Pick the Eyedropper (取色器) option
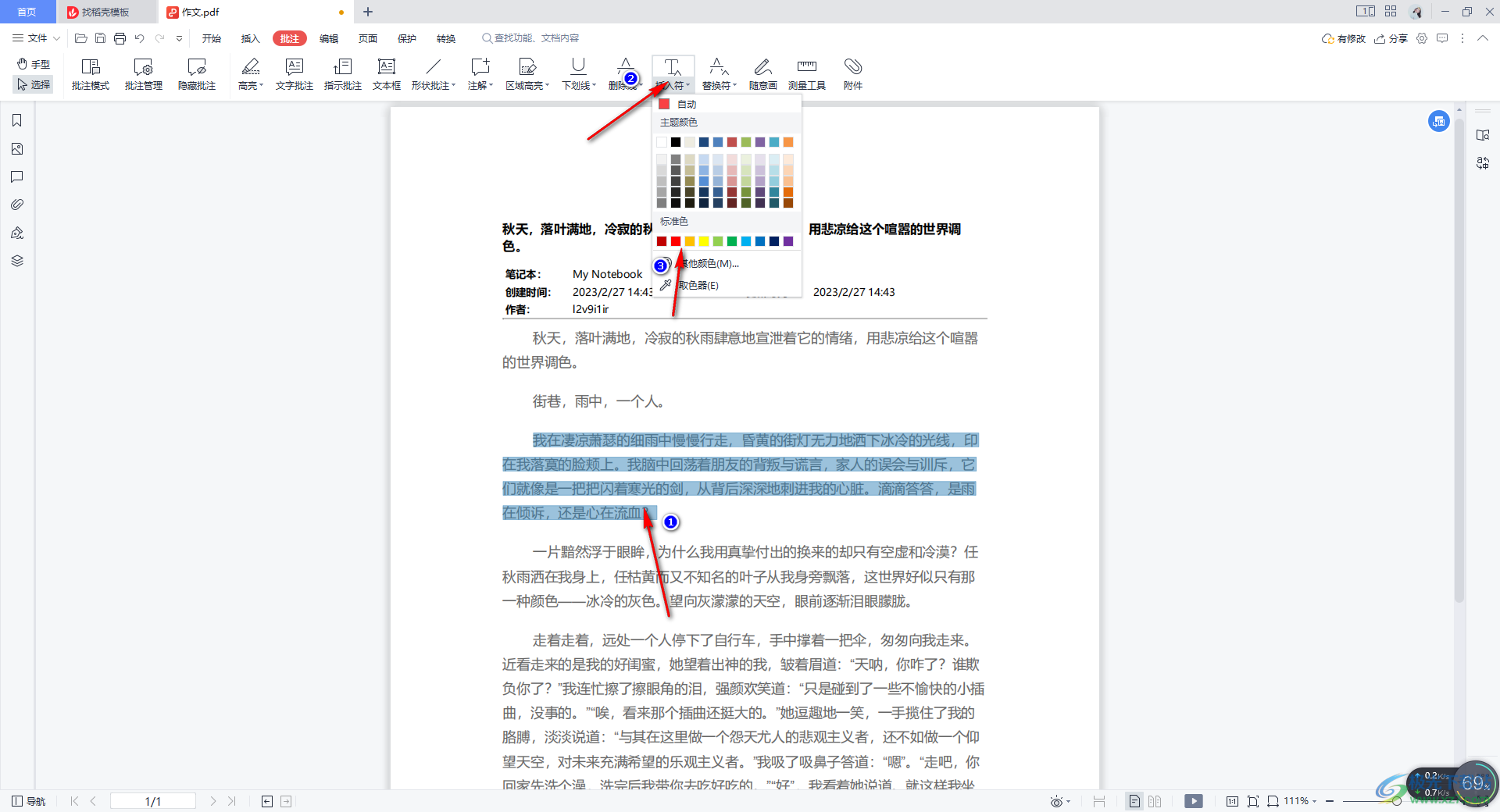The height and width of the screenshot is (812, 1500). point(727,285)
